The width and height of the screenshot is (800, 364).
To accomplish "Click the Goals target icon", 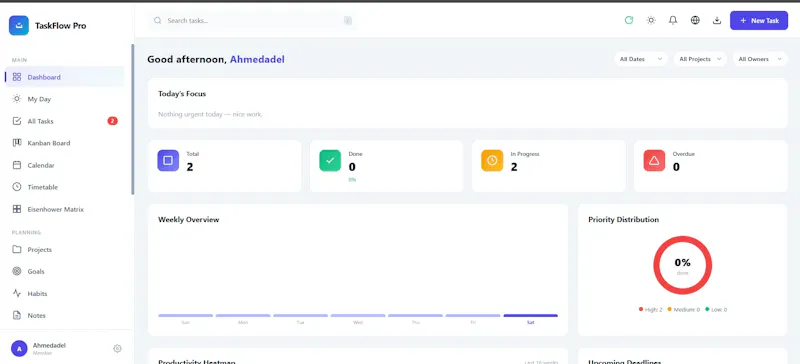I will 17,272.
